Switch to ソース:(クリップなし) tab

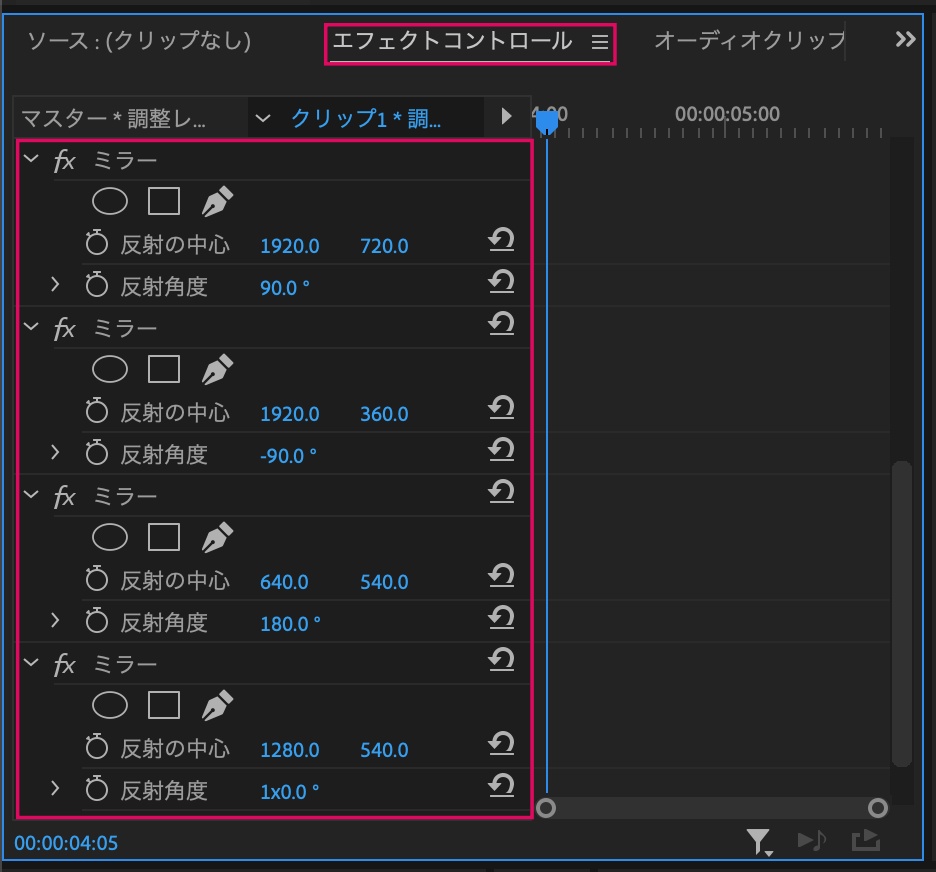[x=139, y=41]
